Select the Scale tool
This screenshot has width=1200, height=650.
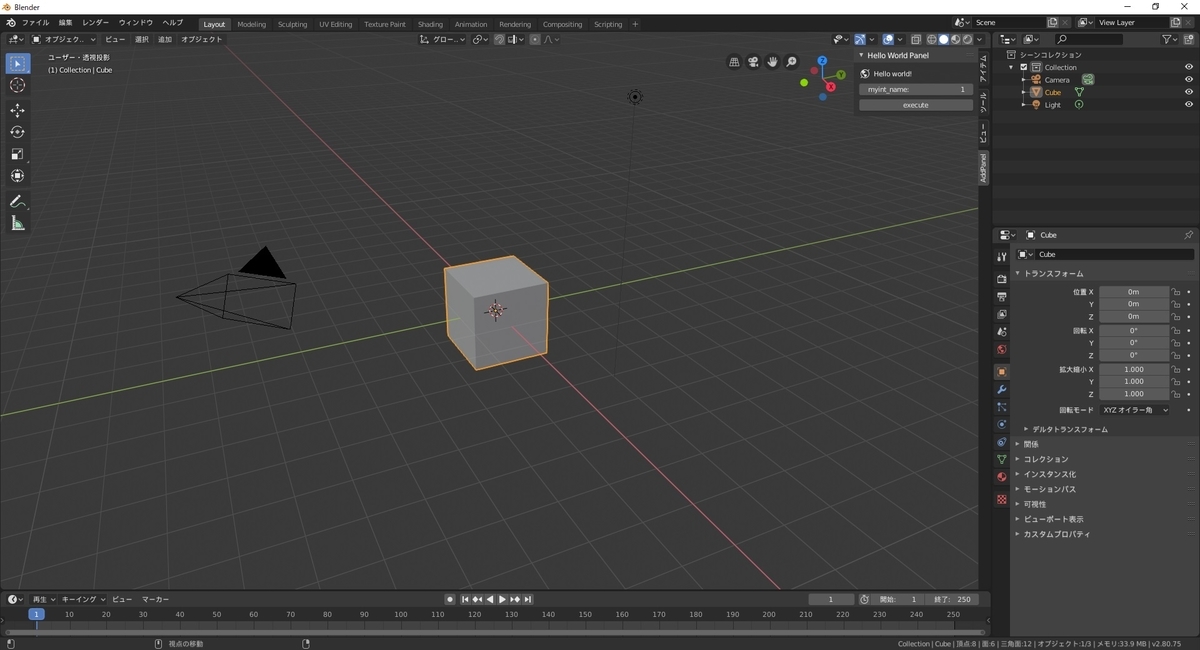pos(17,154)
